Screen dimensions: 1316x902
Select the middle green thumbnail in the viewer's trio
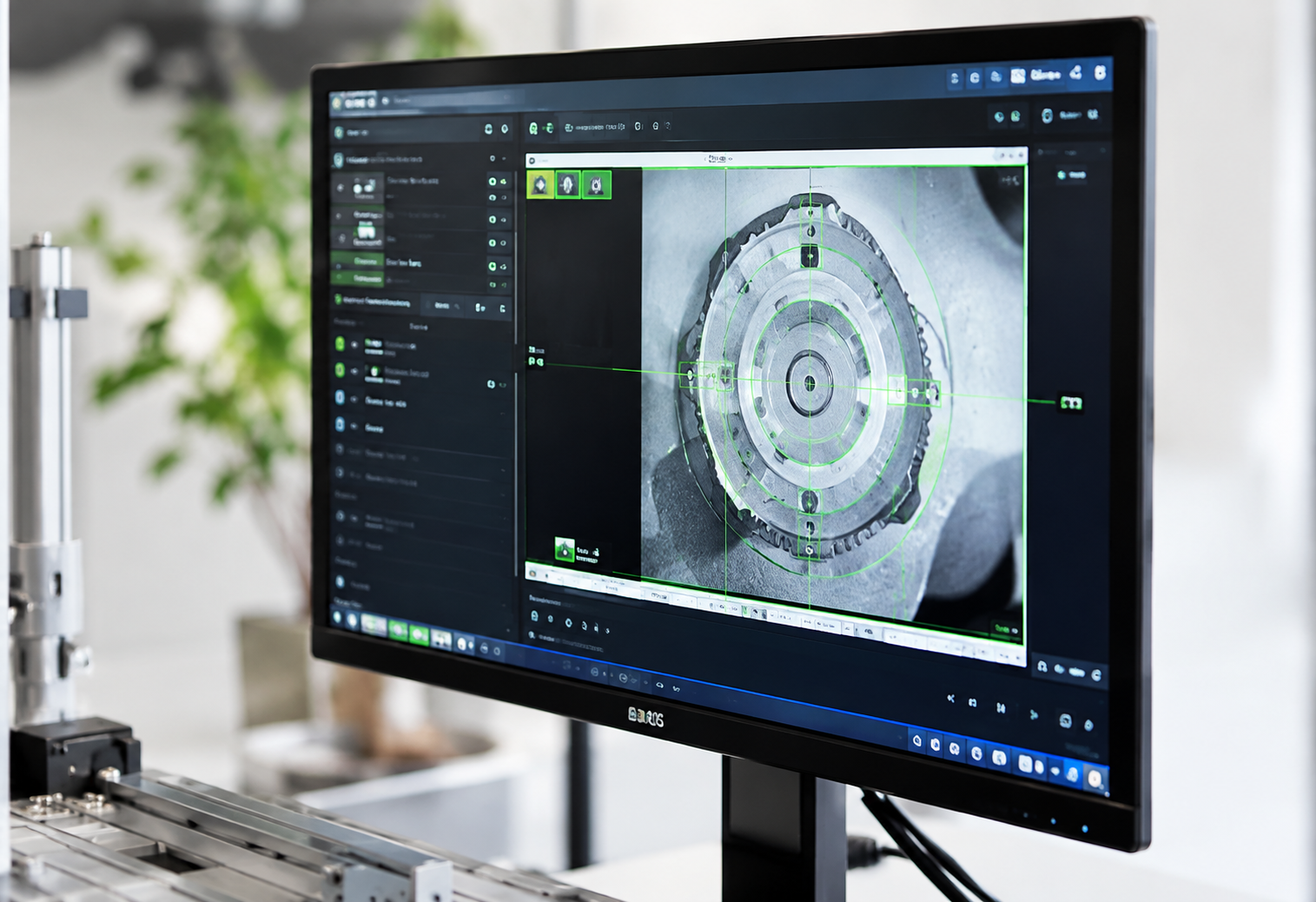(568, 184)
